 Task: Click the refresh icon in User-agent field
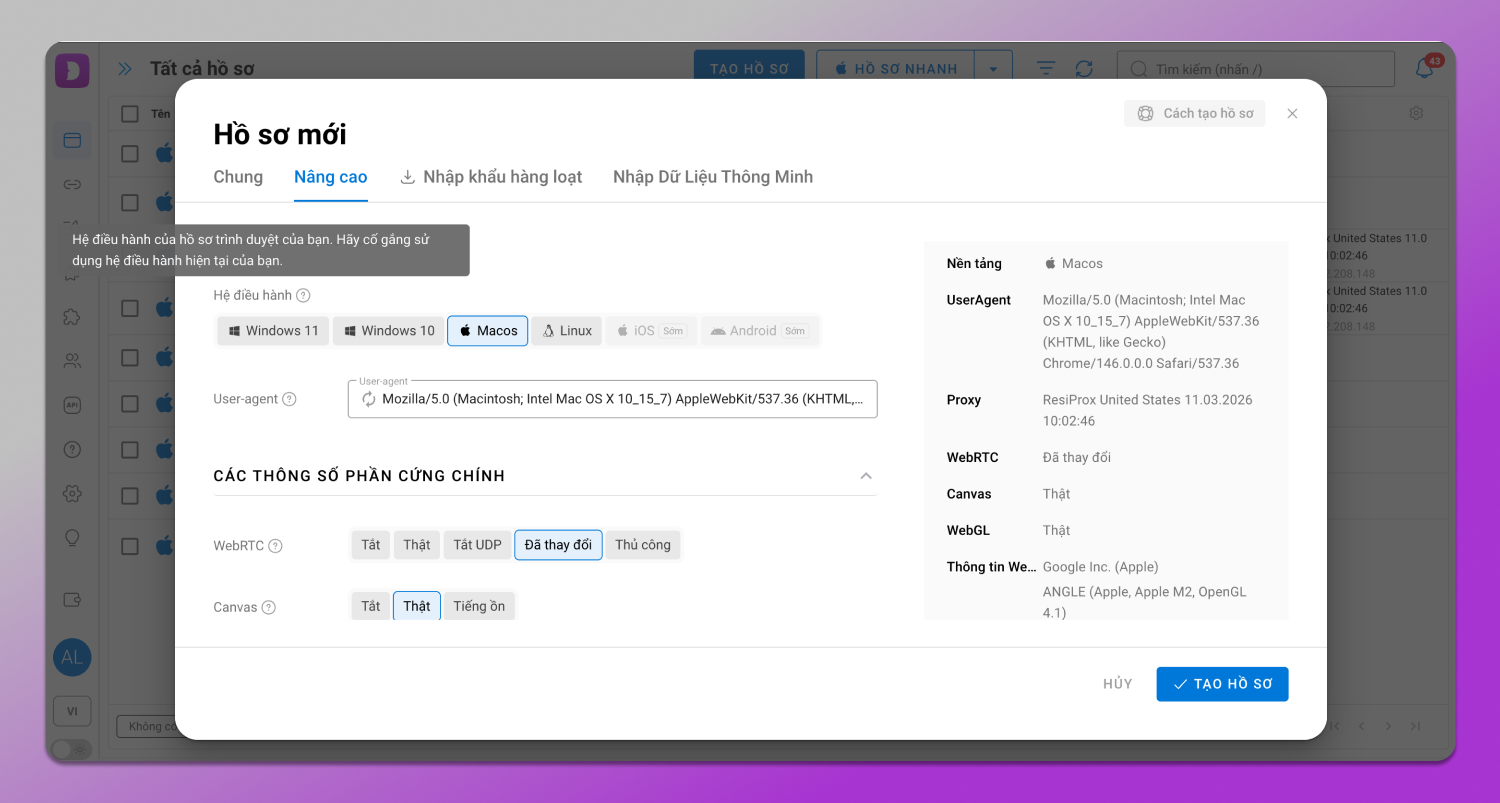[x=369, y=399]
